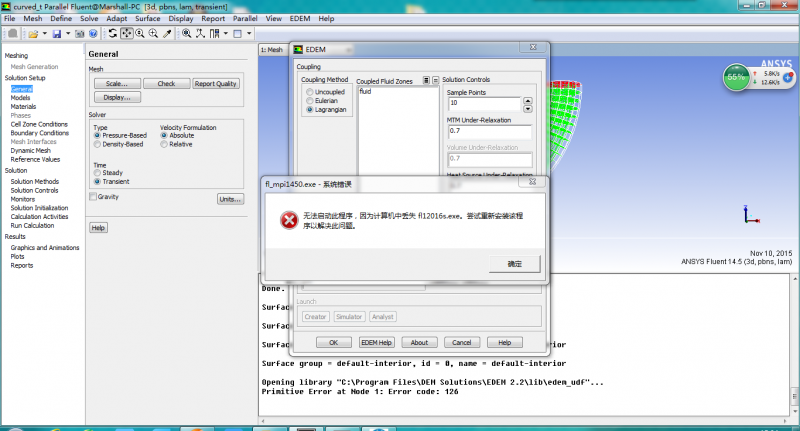Image resolution: width=800 pixels, height=431 pixels.
Task: Click the red error X icon in dialog
Action: coord(289,220)
